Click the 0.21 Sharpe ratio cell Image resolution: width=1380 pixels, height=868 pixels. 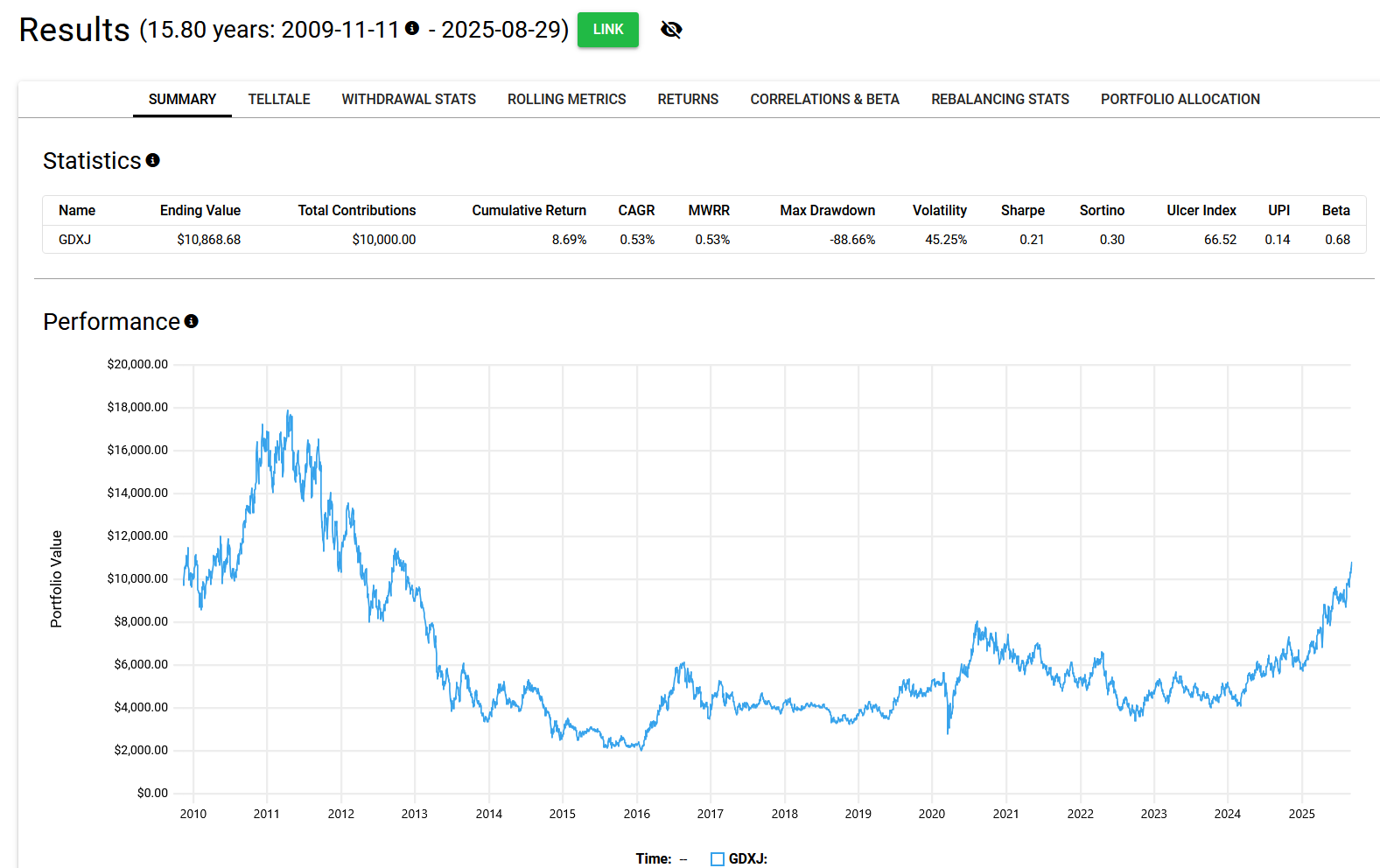click(x=1032, y=239)
